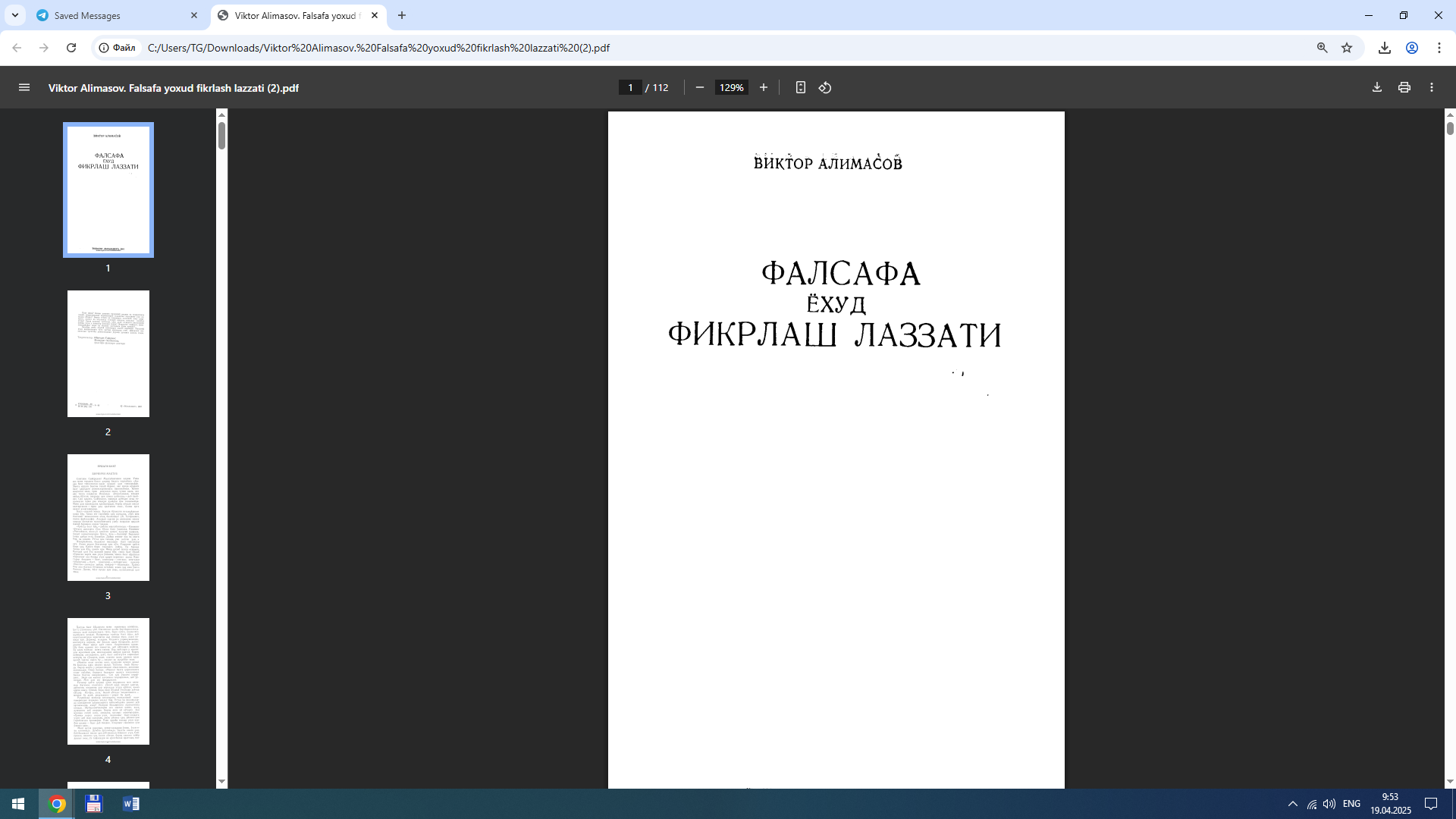Jump to page 3 thumbnail

pyautogui.click(x=108, y=517)
